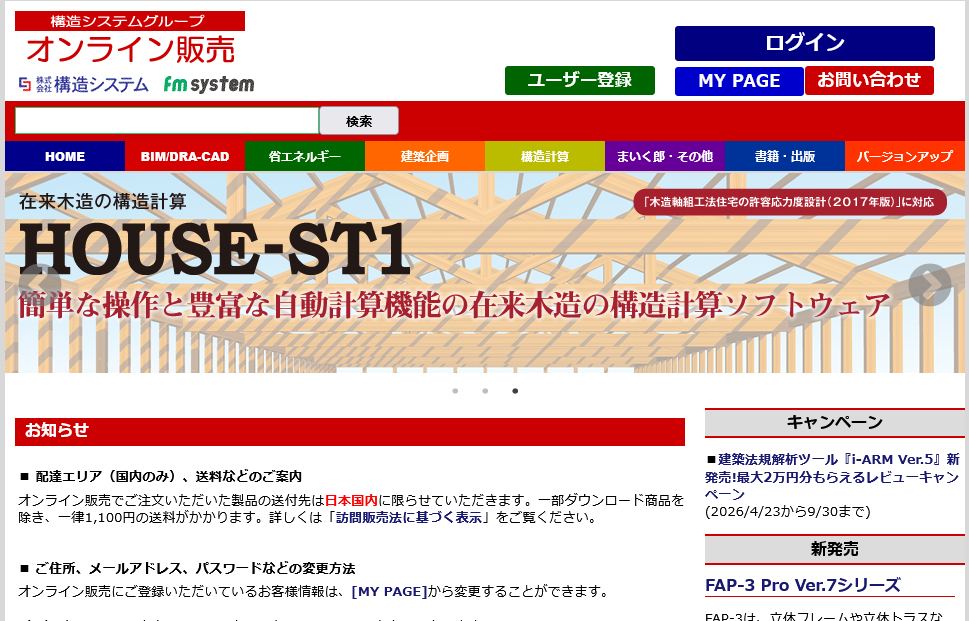This screenshot has height=621, width=969.
Task: Go to next carousel slide arrow
Action: tap(929, 285)
